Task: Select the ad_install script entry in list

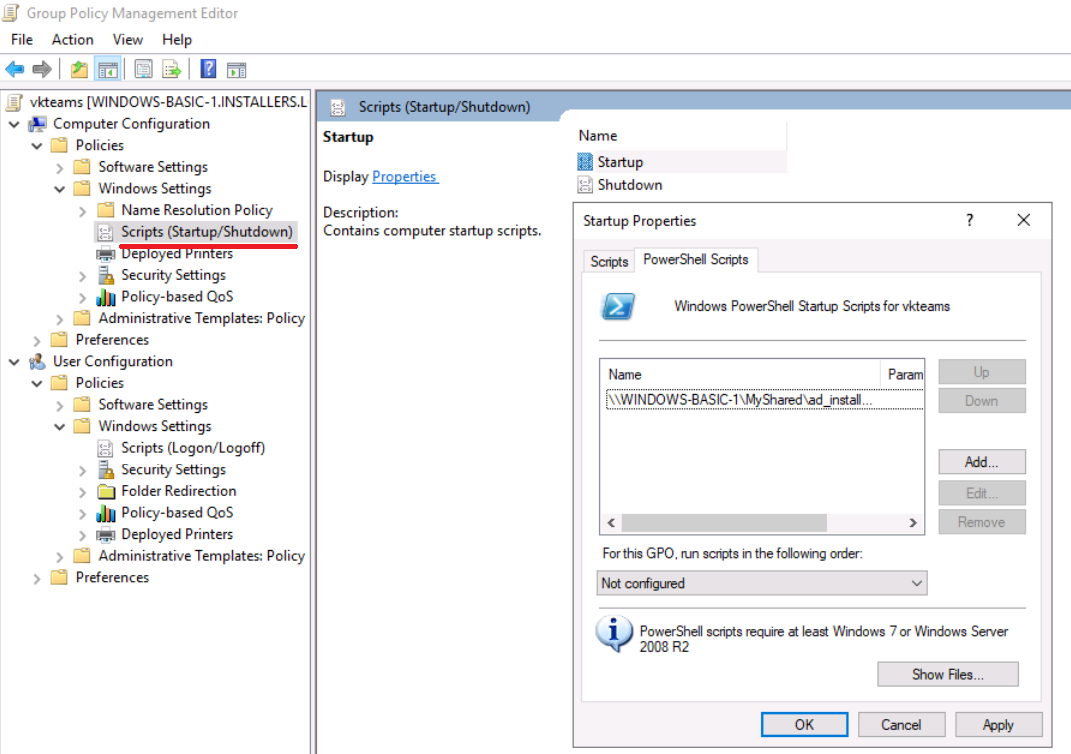Action: pyautogui.click(x=740, y=400)
